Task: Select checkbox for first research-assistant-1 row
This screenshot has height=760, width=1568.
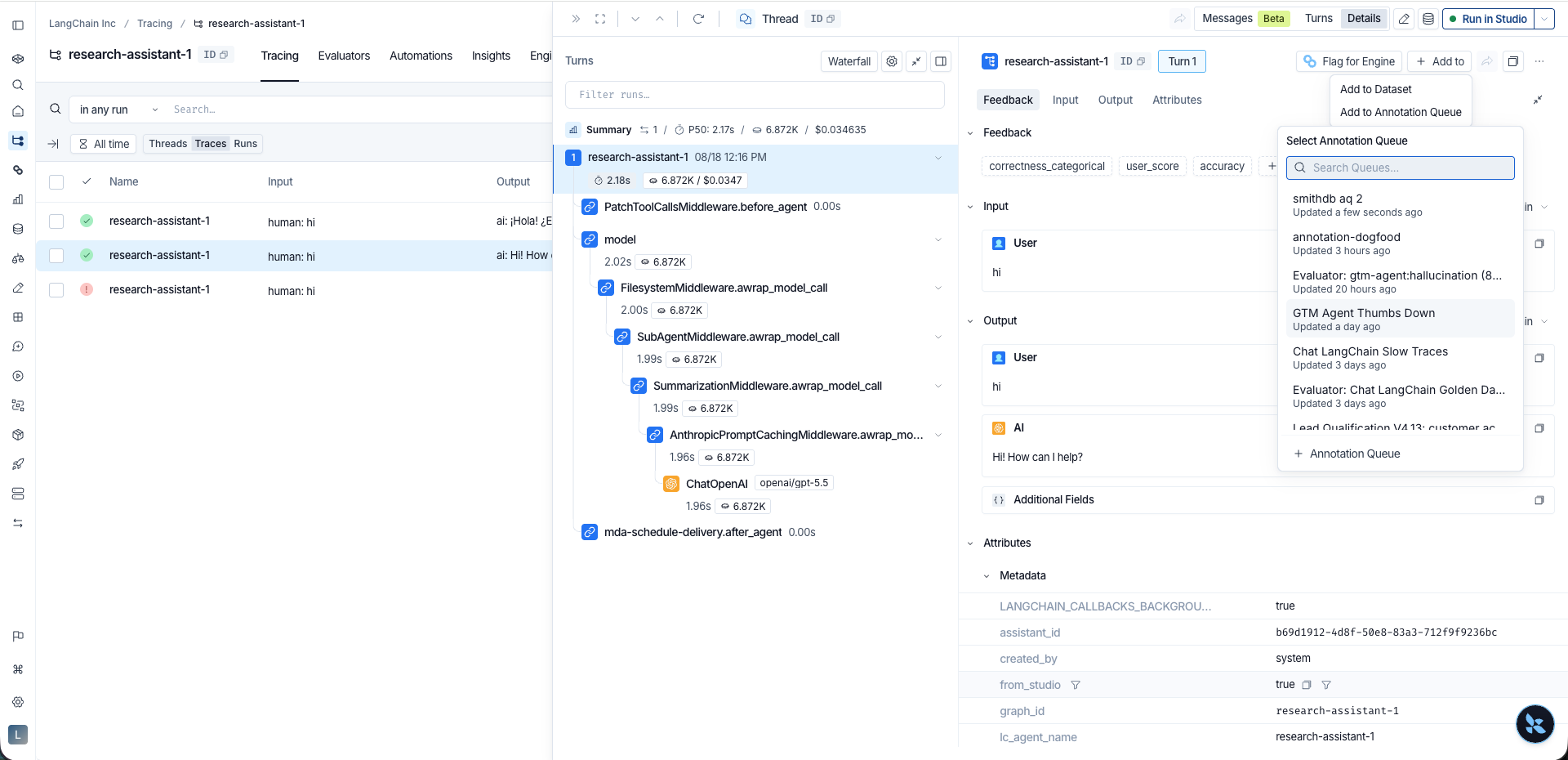Action: pos(56,221)
